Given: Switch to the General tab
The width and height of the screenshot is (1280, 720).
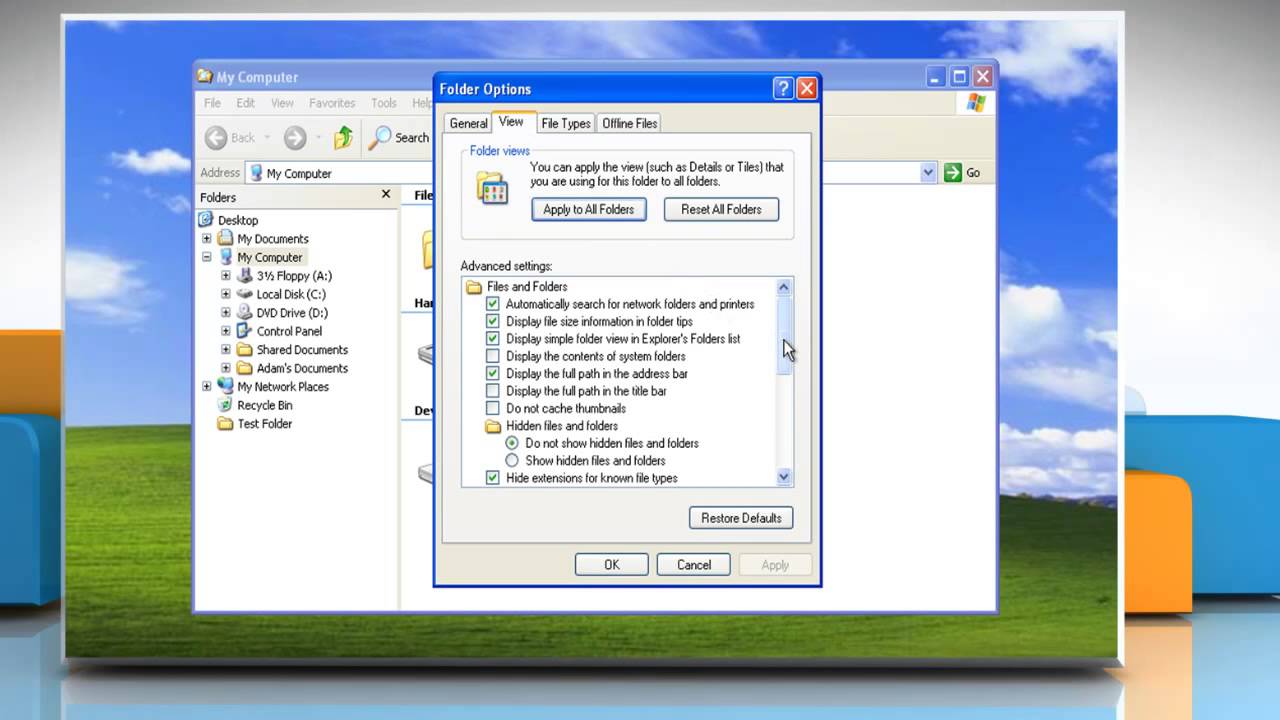Looking at the screenshot, I should pyautogui.click(x=468, y=123).
